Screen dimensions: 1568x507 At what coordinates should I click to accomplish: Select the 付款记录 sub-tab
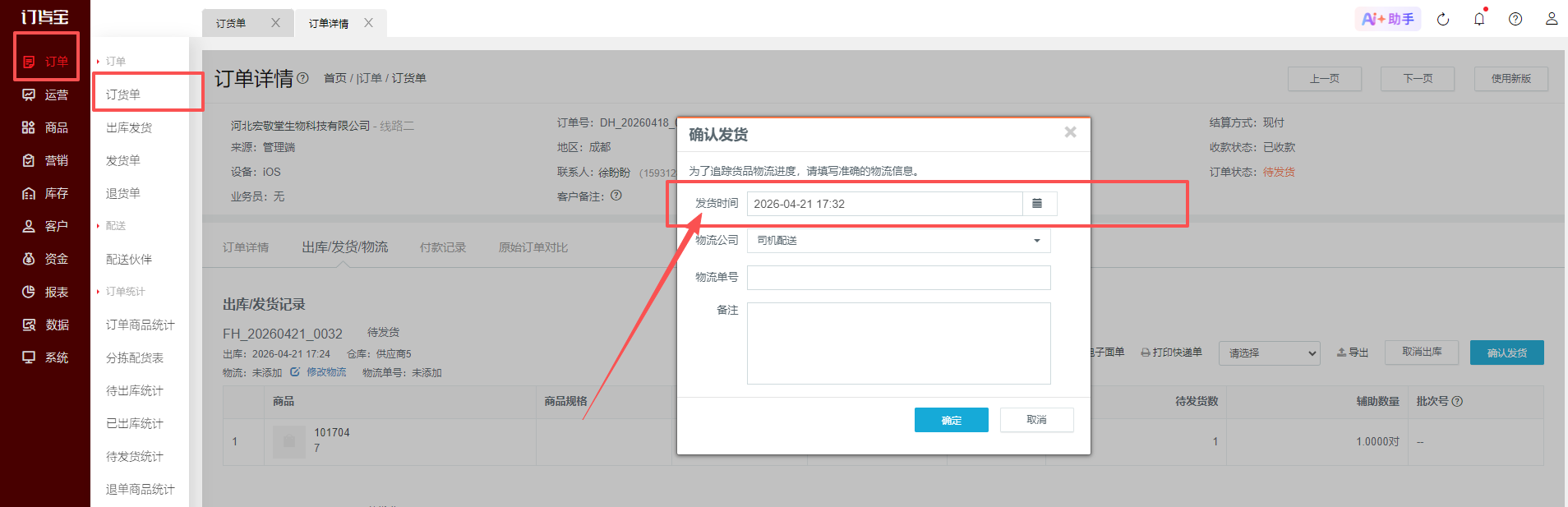(x=443, y=247)
